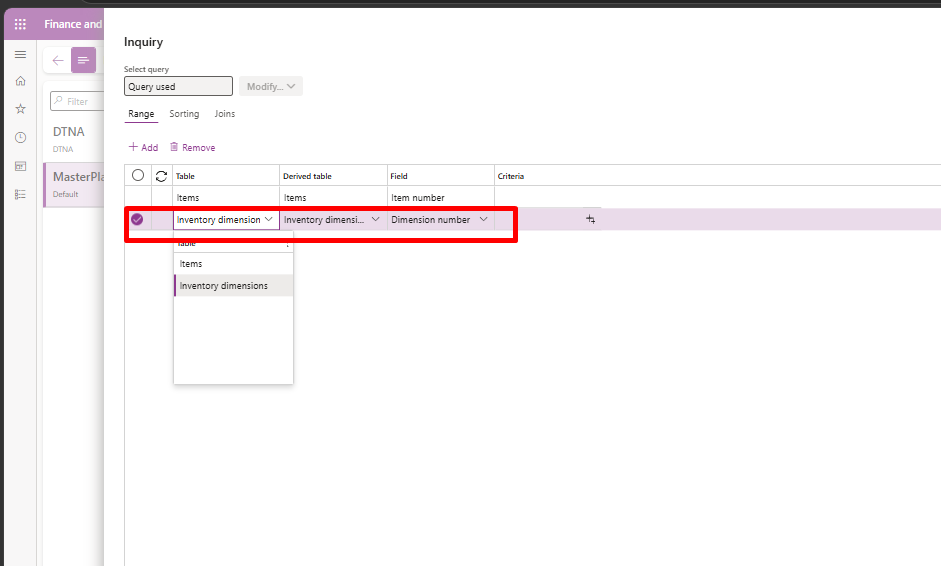Open the Workspaces icon in sidebar
Viewport: 941px width, 566px height.
[20, 166]
